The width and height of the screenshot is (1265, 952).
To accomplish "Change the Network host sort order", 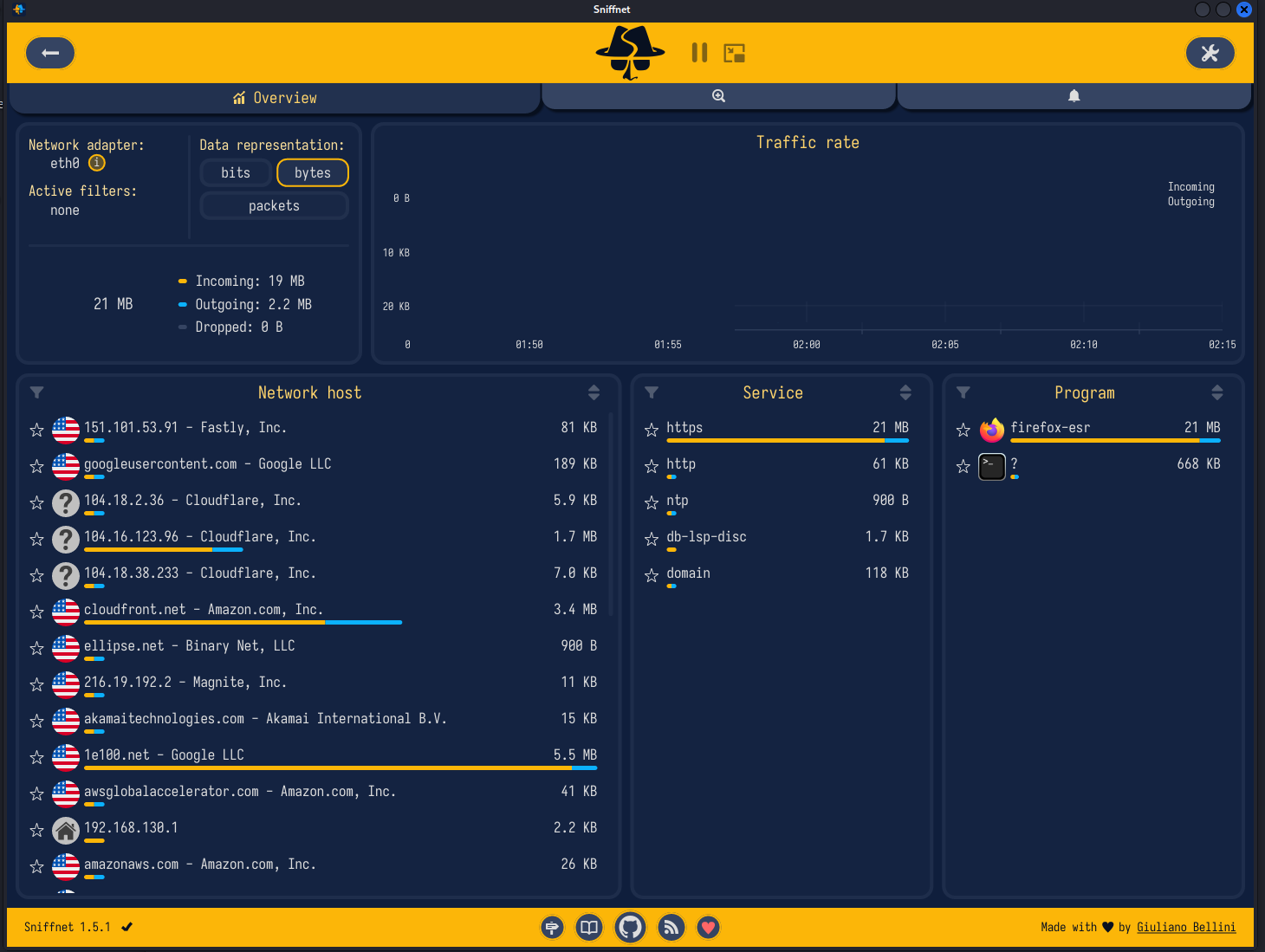I will tap(594, 392).
